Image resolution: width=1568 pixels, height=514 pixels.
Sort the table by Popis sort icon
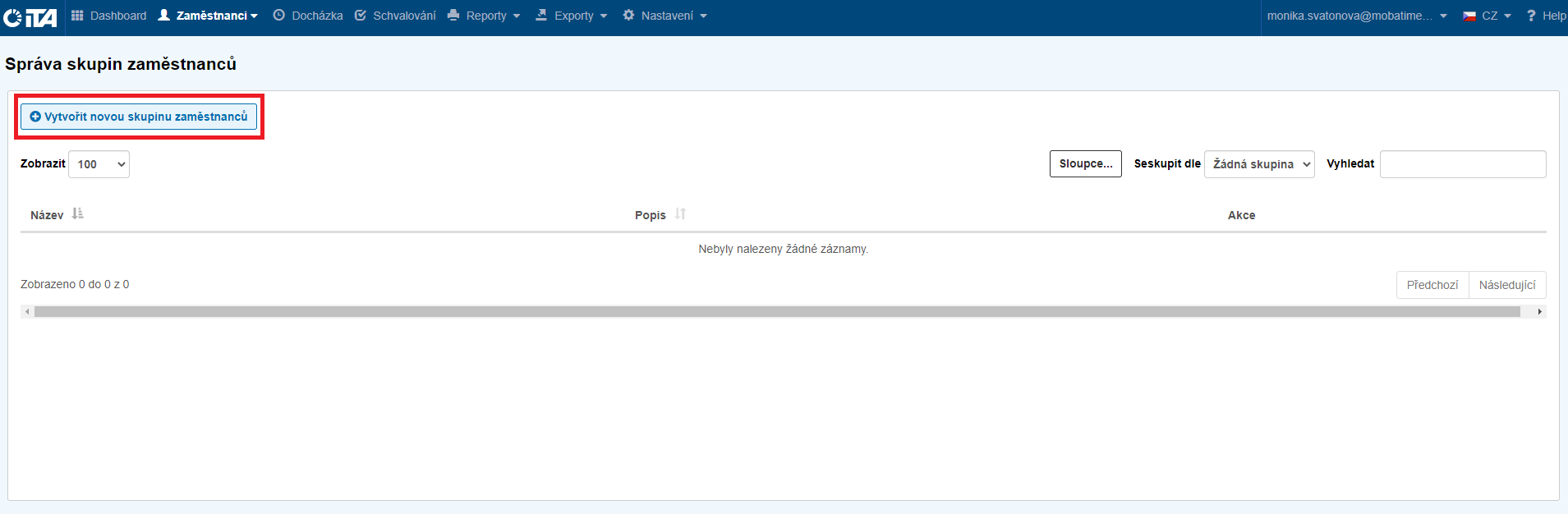tap(680, 214)
